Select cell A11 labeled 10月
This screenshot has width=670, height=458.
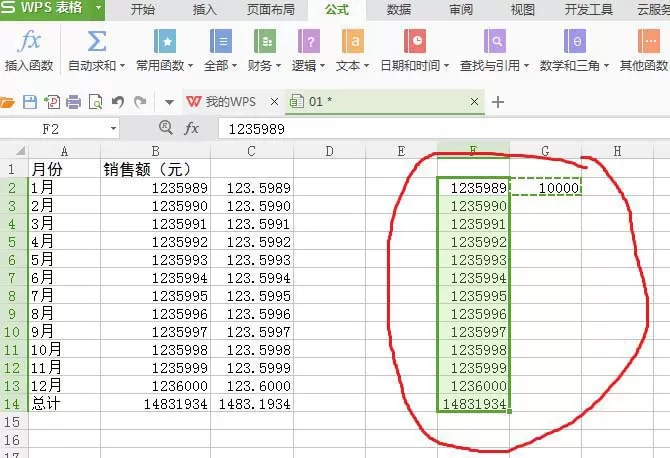64,350
